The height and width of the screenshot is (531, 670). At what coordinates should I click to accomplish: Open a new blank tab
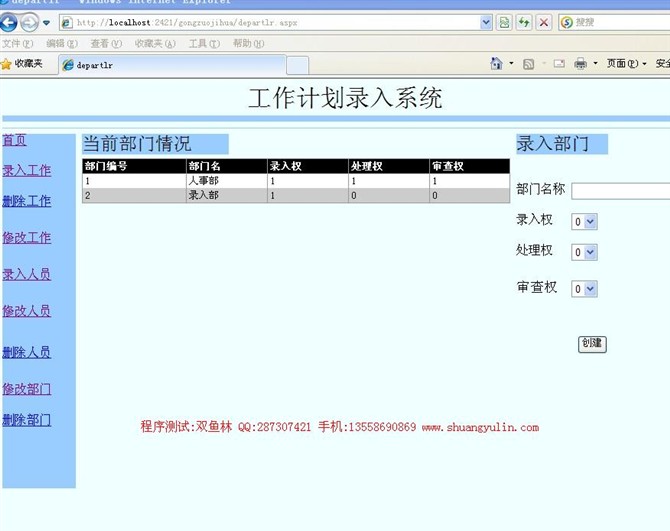297,66
